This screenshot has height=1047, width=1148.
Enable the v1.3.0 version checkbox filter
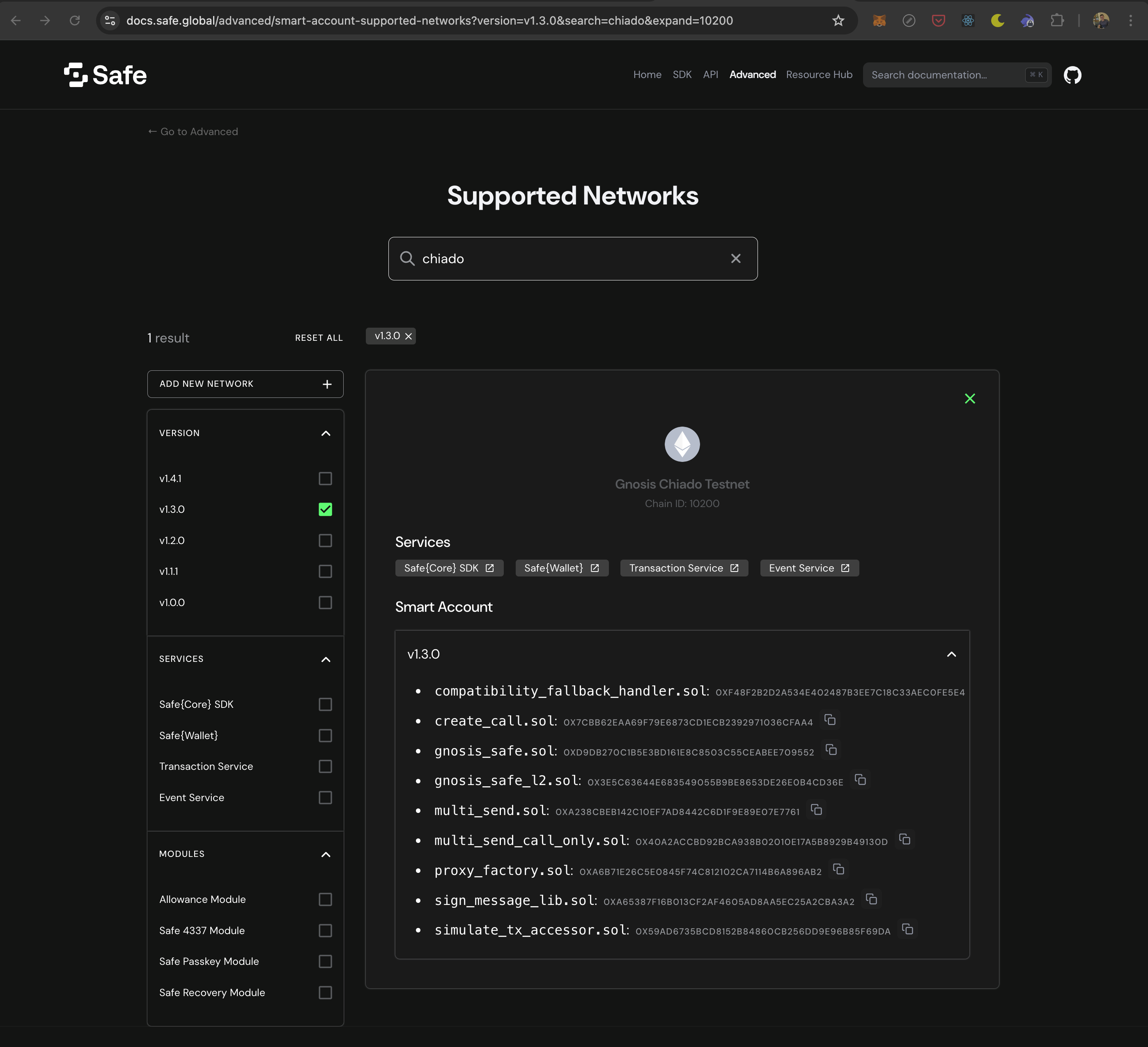click(326, 509)
